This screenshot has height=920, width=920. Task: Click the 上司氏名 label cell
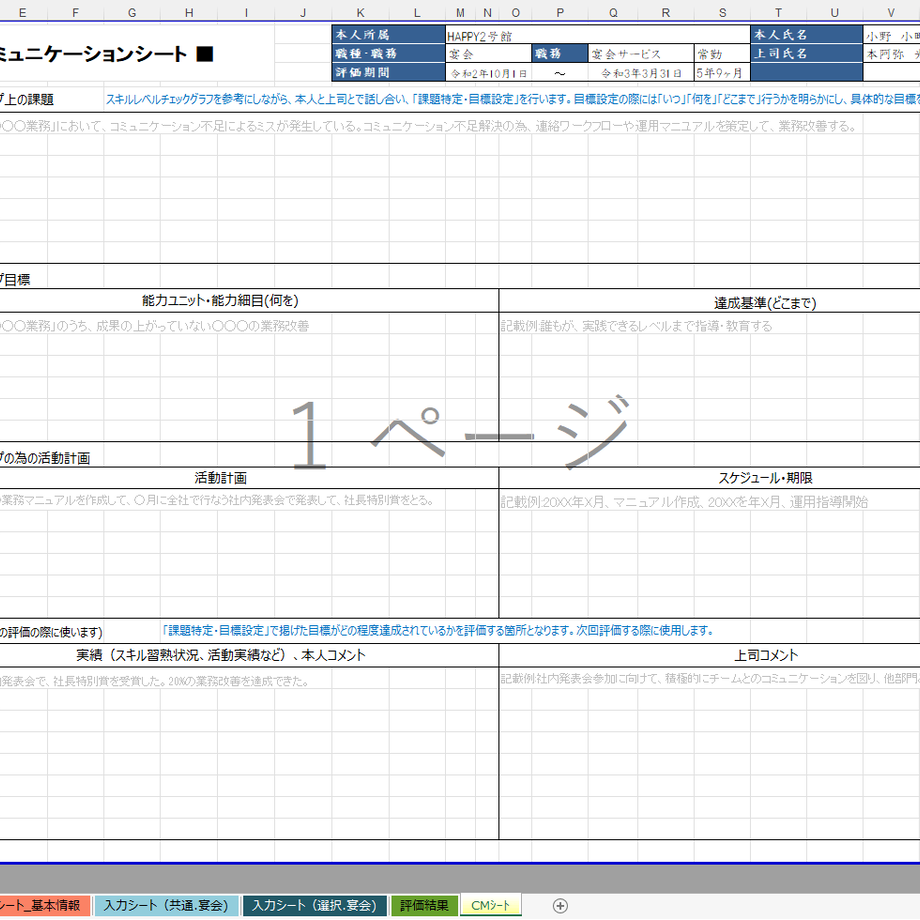(x=807, y=53)
